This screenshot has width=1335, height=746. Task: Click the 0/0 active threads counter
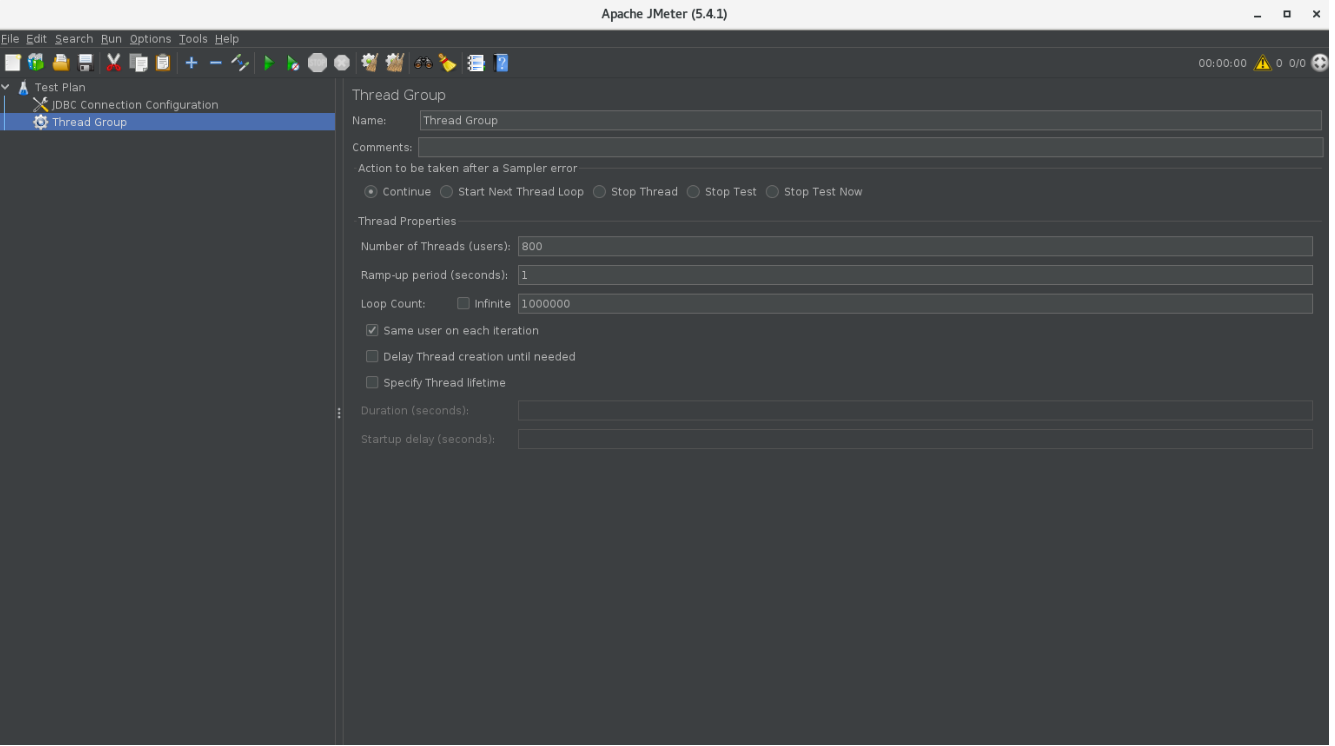click(x=1297, y=63)
